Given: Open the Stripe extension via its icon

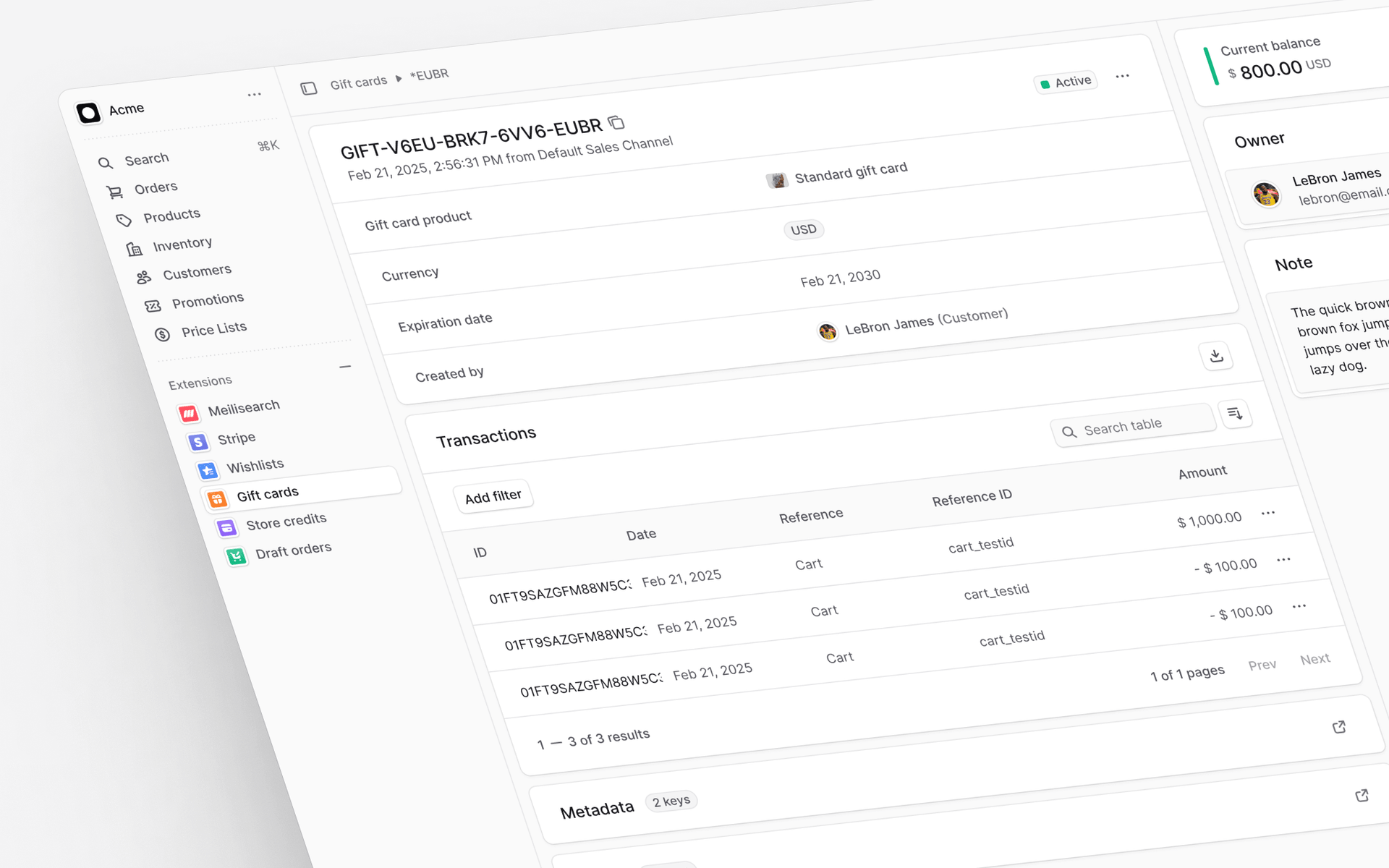Looking at the screenshot, I should pos(198,442).
